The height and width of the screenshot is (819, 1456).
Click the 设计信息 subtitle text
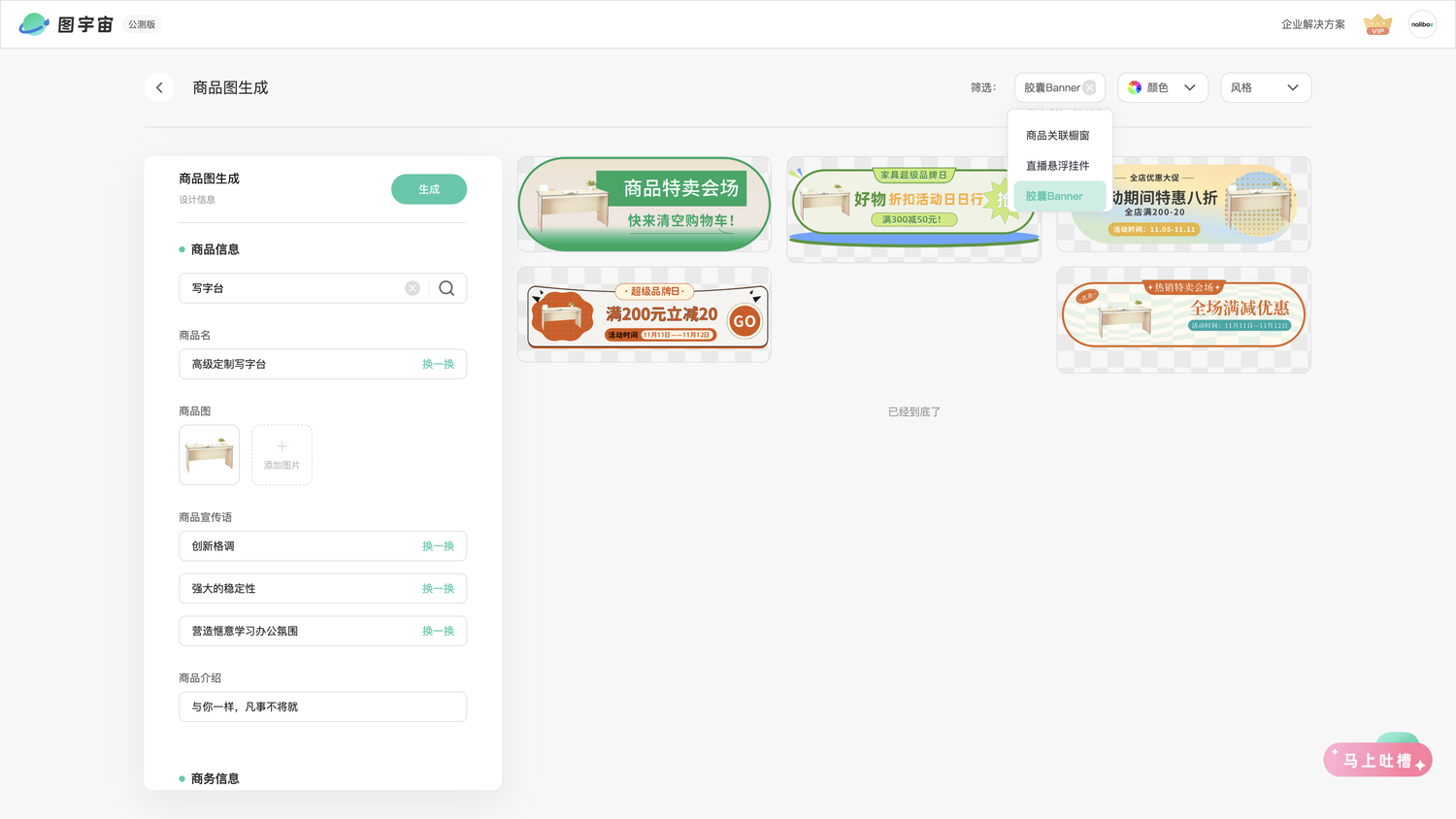pos(197,200)
